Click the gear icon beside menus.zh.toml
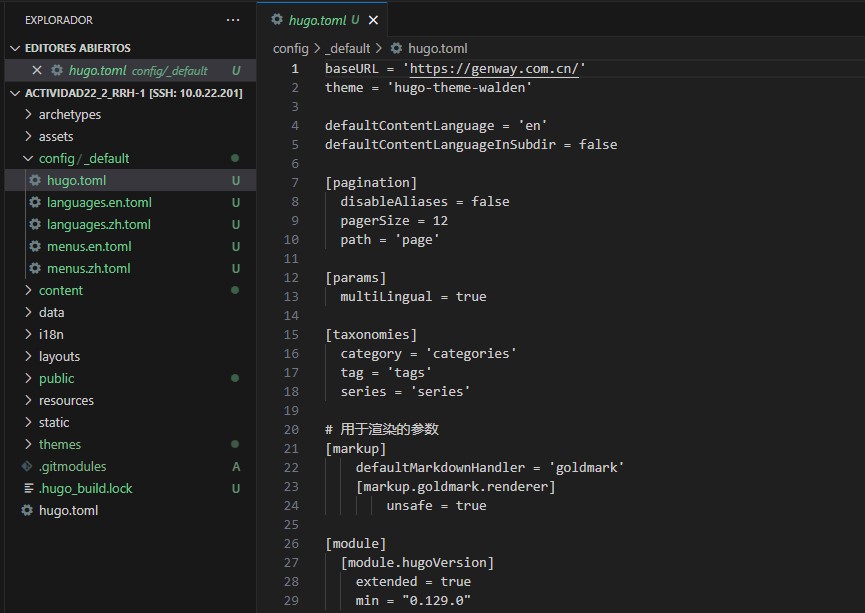Screen dimensions: 865x613 36,268
